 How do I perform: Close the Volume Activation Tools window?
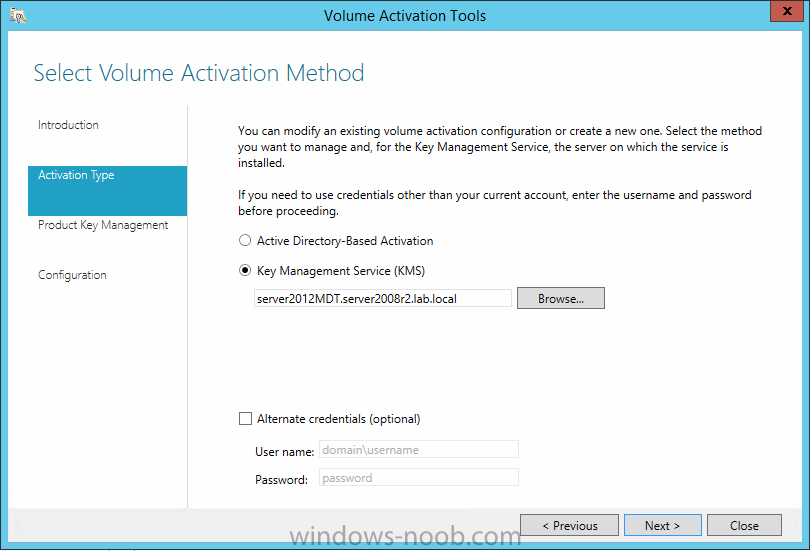point(786,11)
